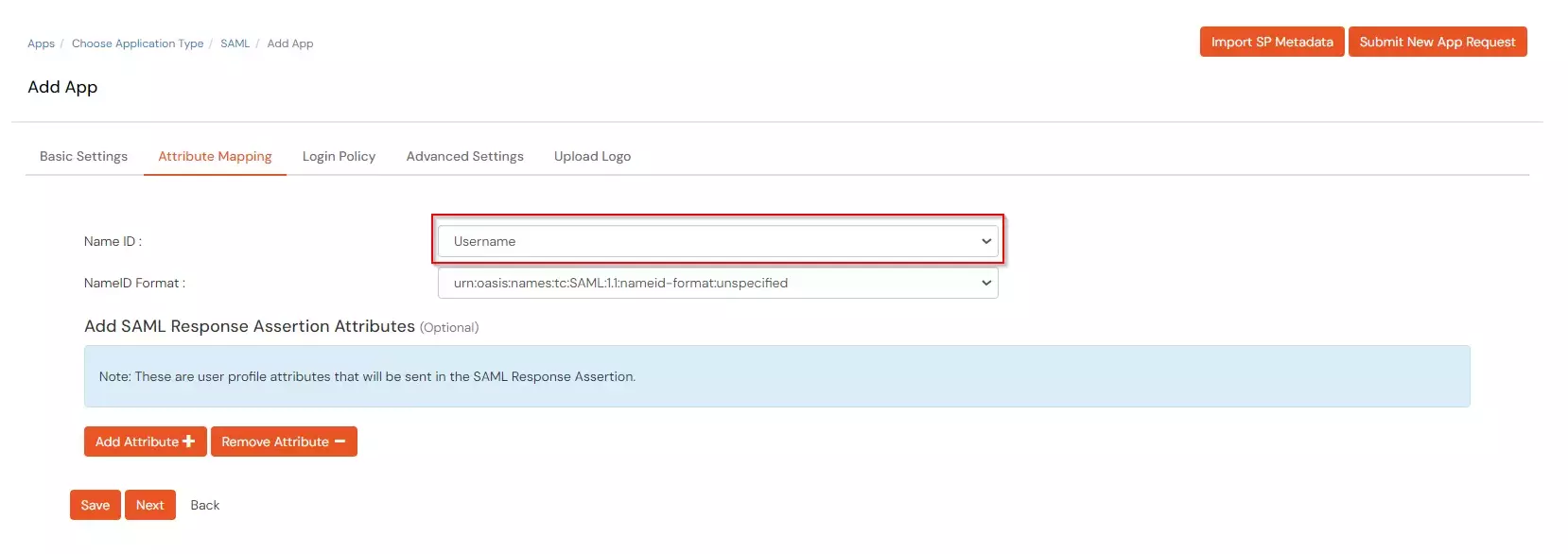
Task: Click the 'Name ID :' label
Action: pos(113,241)
